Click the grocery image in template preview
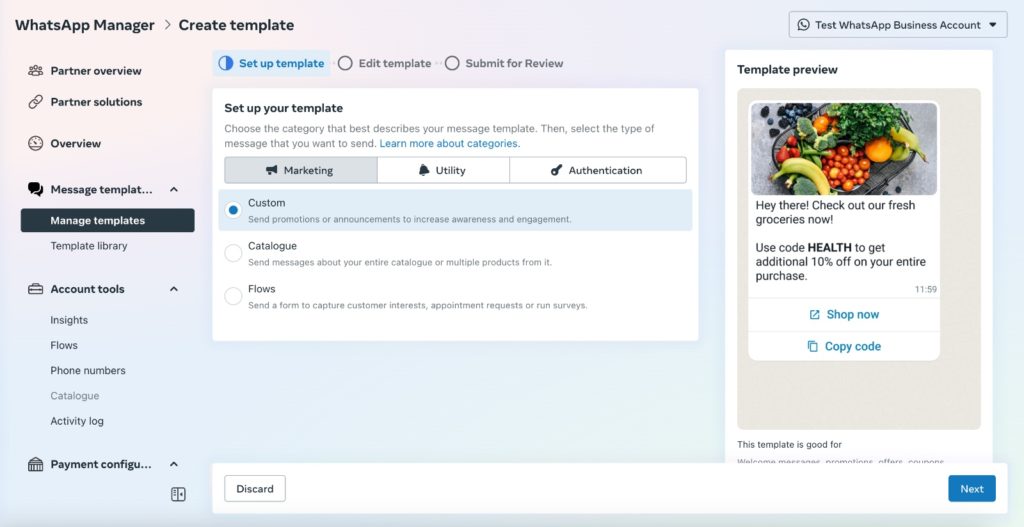 pyautogui.click(x=844, y=149)
